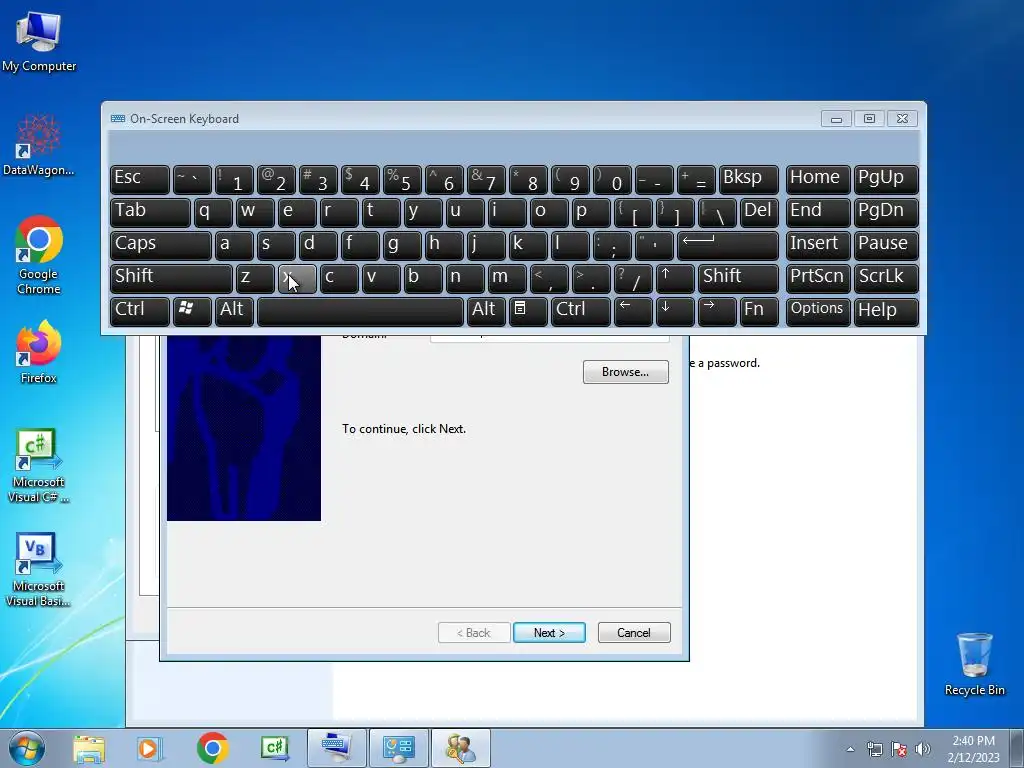Screen dimensions: 1024x768
Task: Open network status tray icon
Action: [874, 749]
